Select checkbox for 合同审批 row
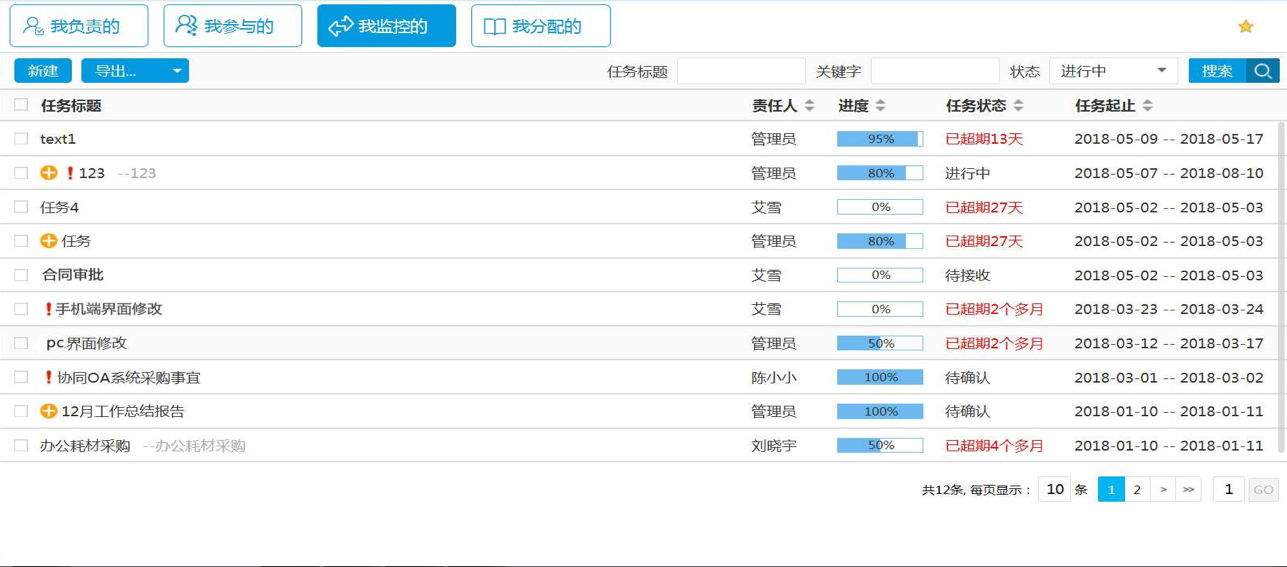The width and height of the screenshot is (1287, 567). coord(21,275)
